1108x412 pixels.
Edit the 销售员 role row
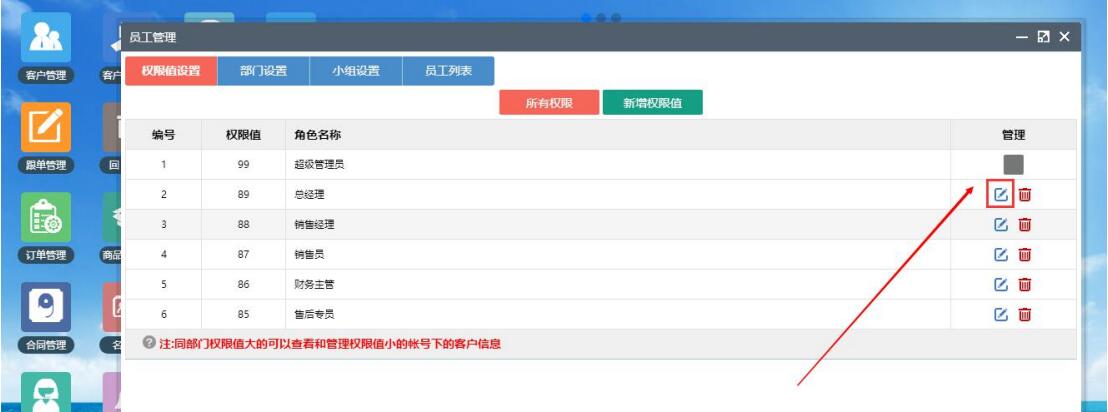point(1000,254)
